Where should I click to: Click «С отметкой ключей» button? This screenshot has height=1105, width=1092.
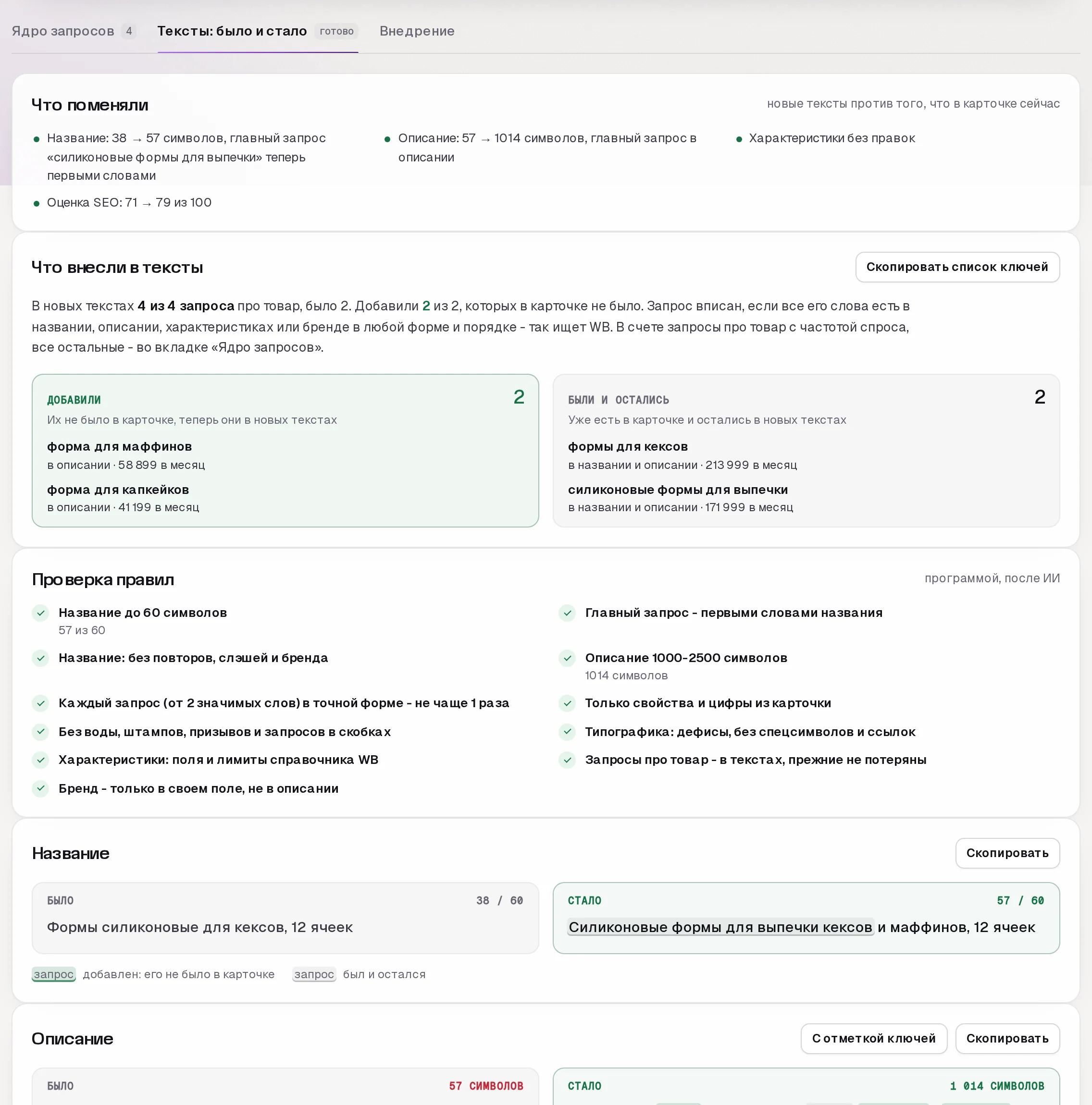pyautogui.click(x=873, y=1038)
